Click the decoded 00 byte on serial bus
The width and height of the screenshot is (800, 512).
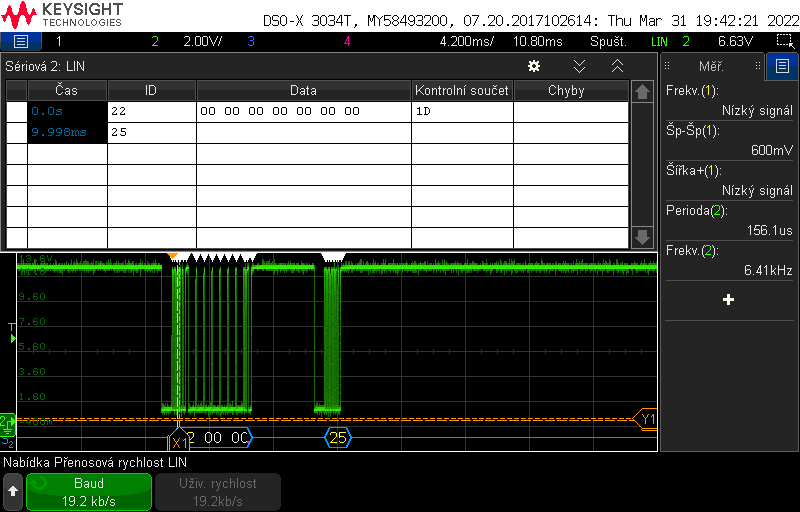click(x=213, y=438)
